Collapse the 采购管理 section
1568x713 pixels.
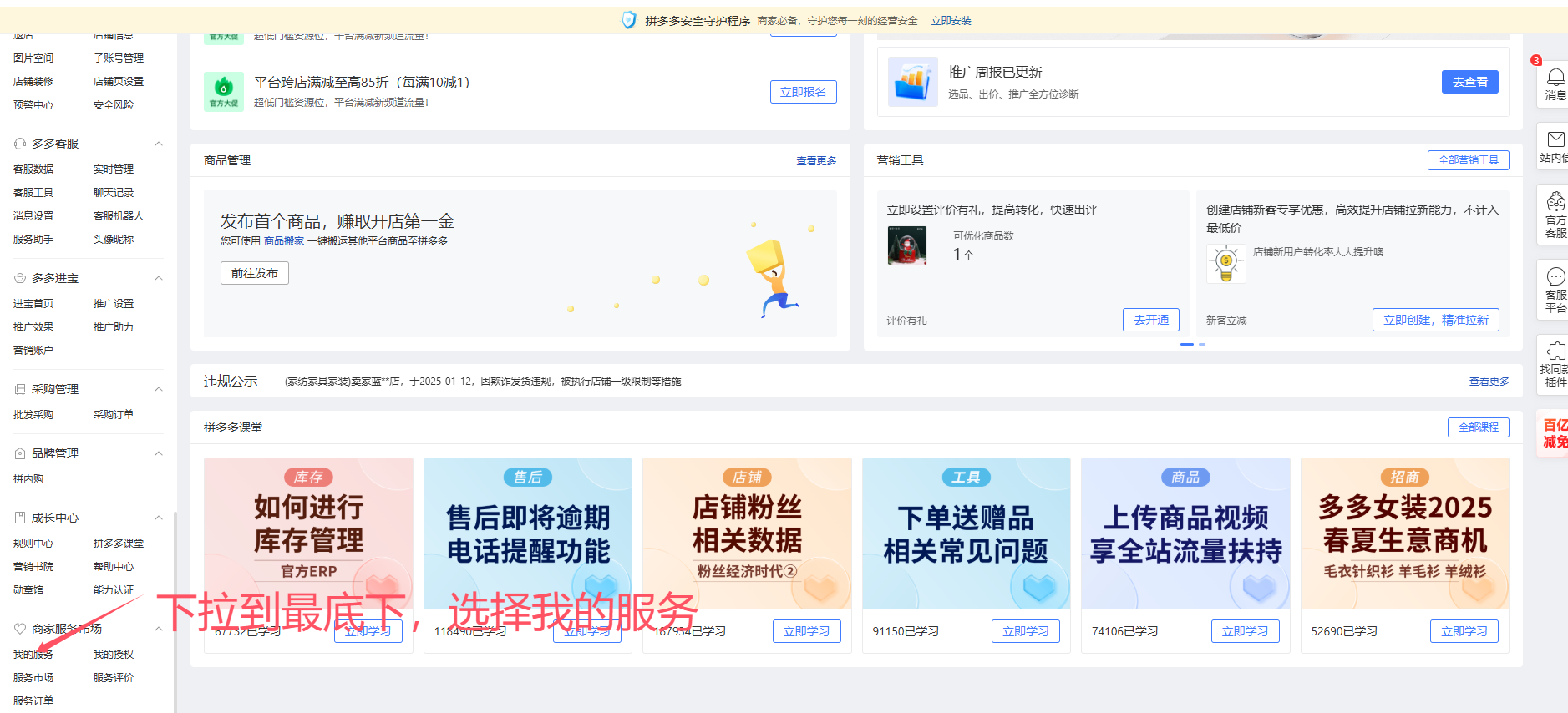click(x=158, y=389)
